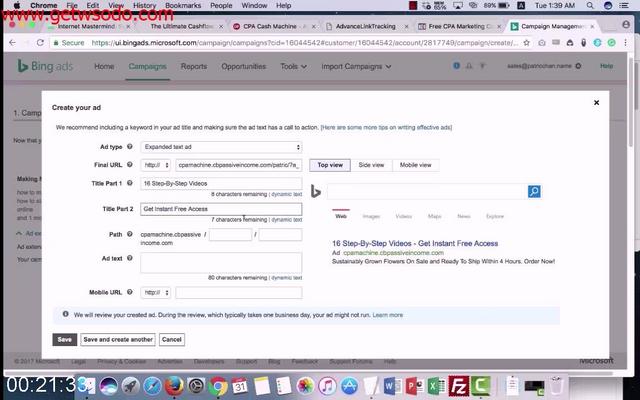This screenshot has width=640, height=400.
Task: Click dynamic text link under Title Part 1
Action: click(x=287, y=194)
